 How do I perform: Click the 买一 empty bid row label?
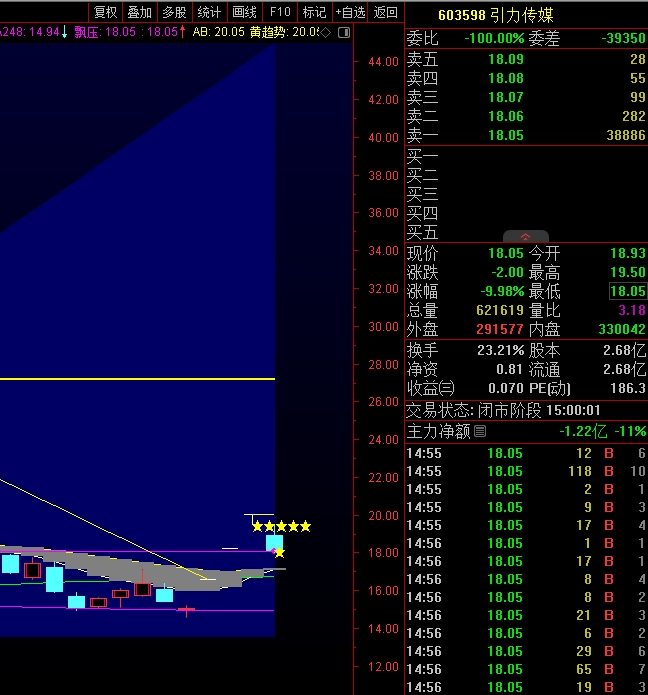click(422, 156)
